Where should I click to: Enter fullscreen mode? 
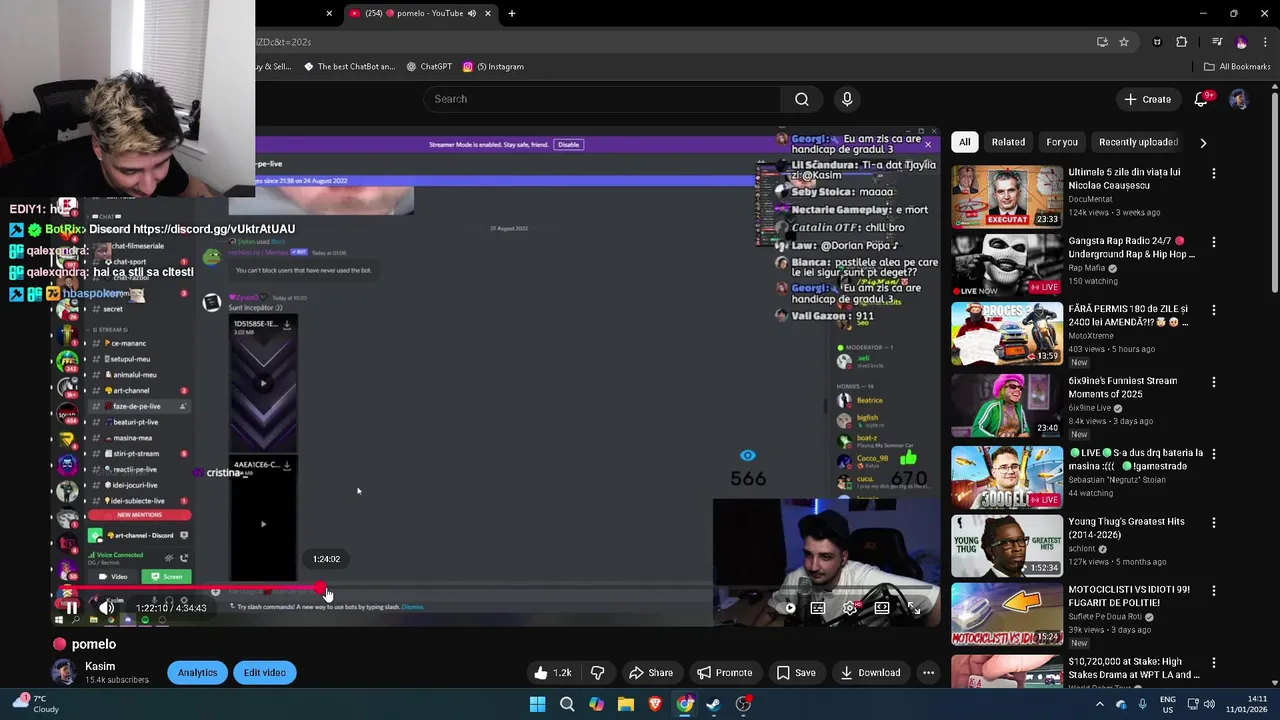pyautogui.click(x=914, y=608)
